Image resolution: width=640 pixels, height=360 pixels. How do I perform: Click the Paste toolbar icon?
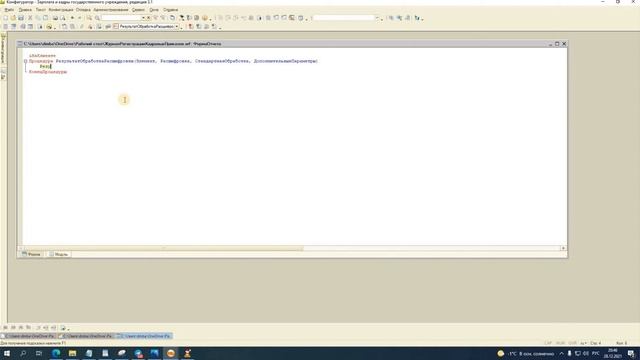[46, 18]
